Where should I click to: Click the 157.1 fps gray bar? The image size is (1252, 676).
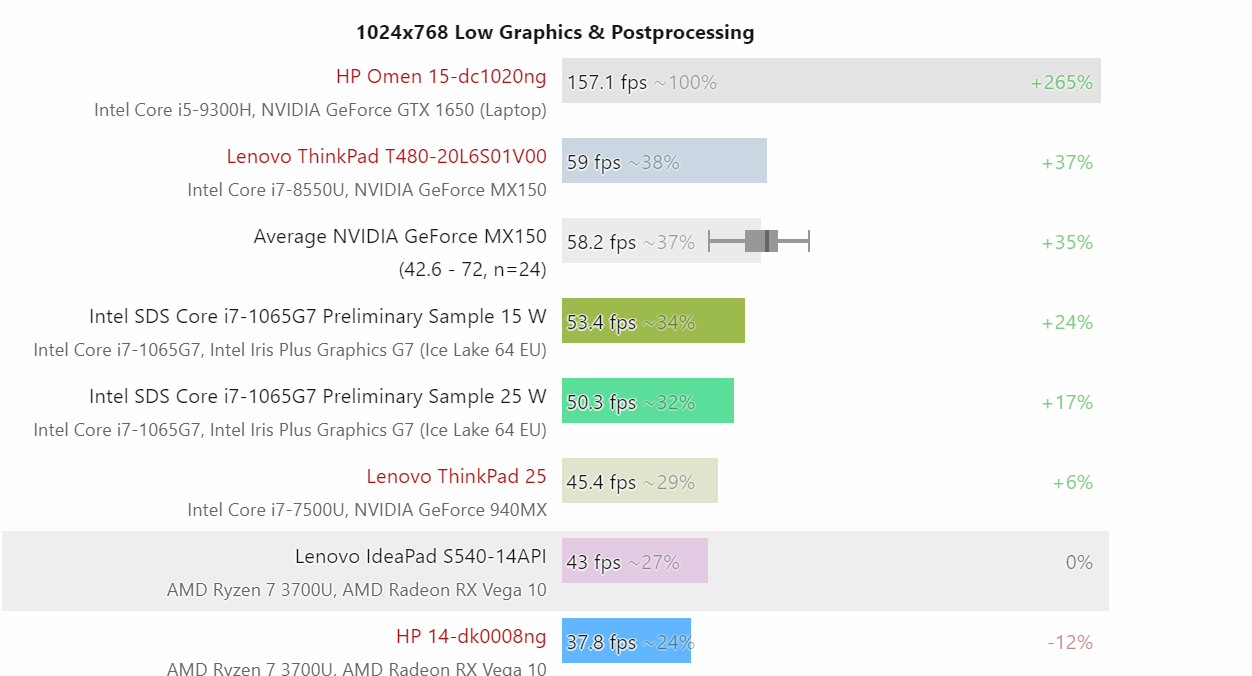click(831, 81)
